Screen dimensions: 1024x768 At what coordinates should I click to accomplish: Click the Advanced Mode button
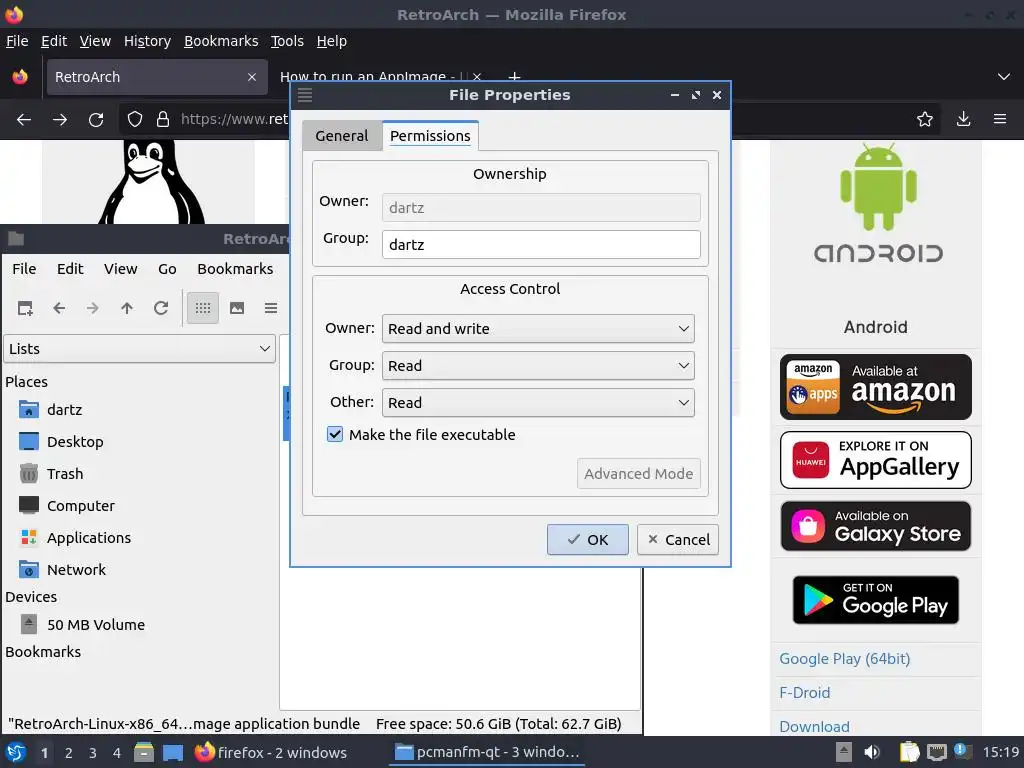tap(639, 473)
